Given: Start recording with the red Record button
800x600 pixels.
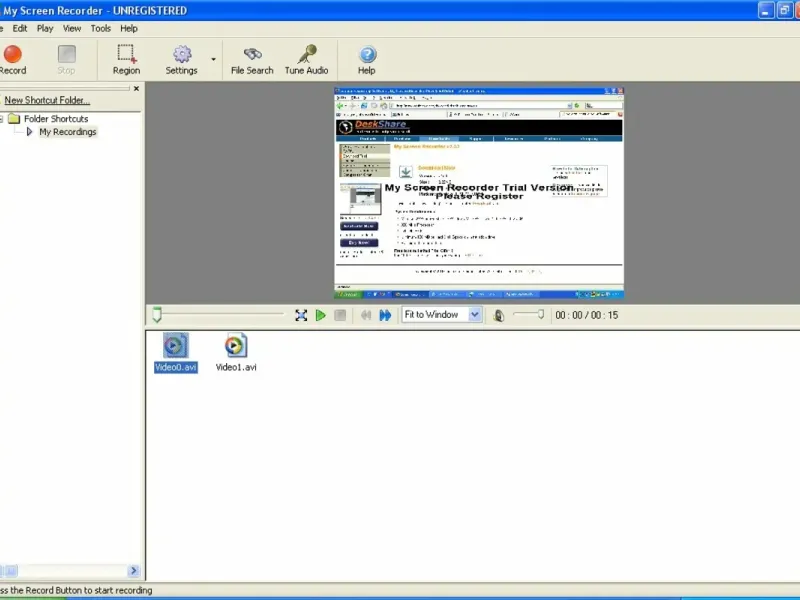Looking at the screenshot, I should tap(12, 60).
